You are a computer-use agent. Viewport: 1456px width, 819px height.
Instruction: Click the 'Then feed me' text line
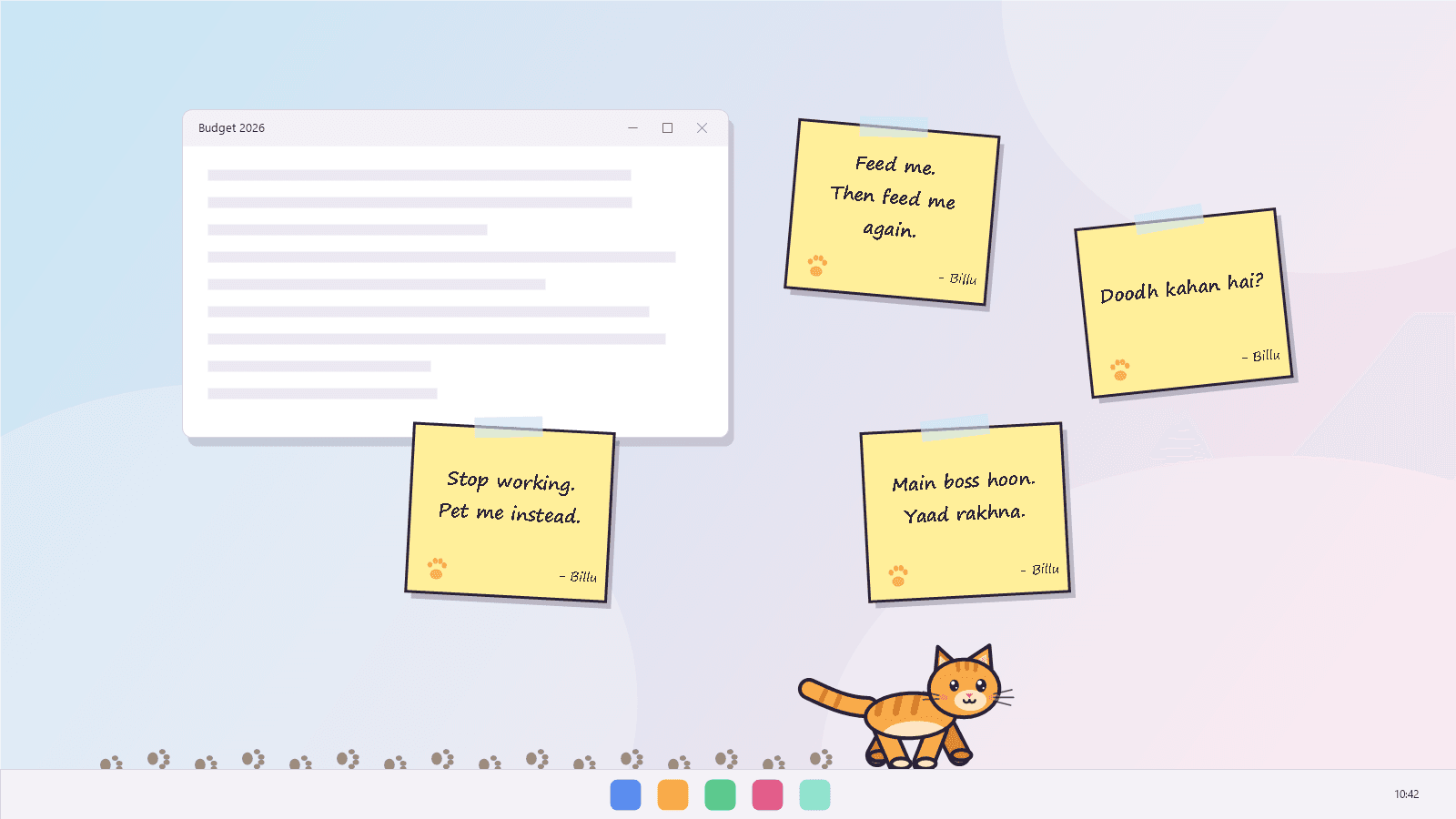pos(893,197)
